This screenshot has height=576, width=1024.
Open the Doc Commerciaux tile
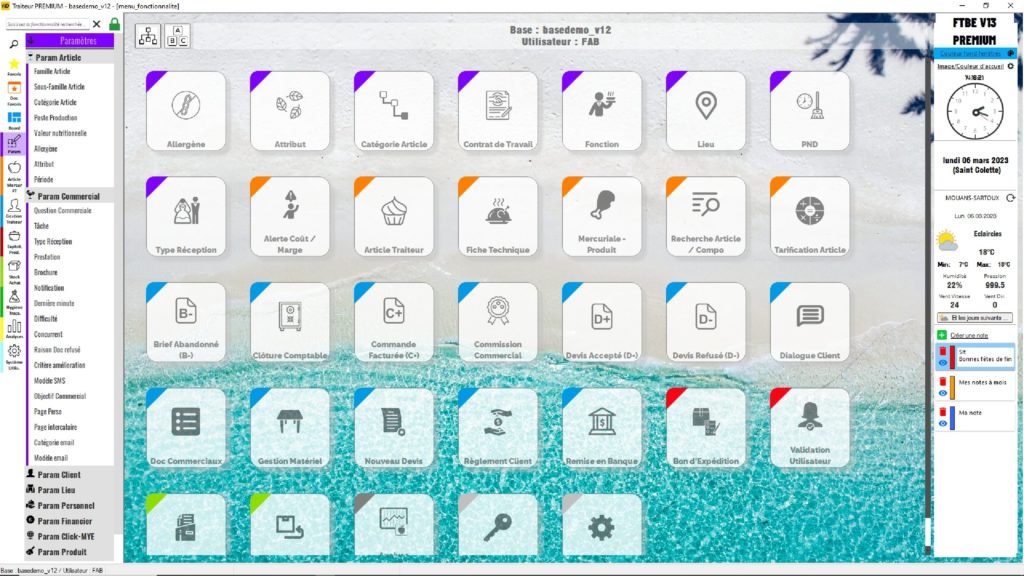click(186, 428)
